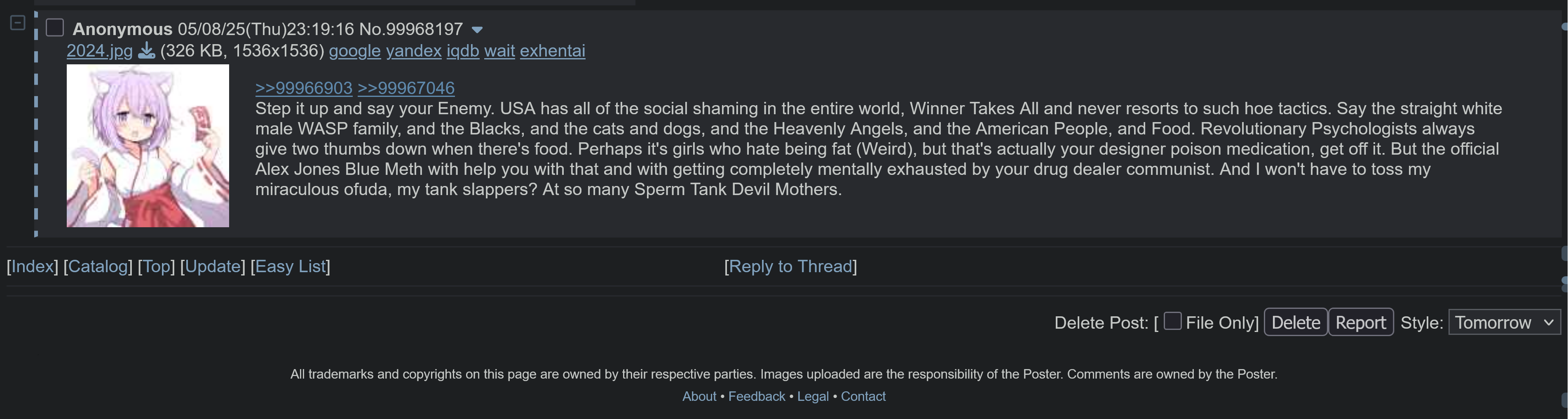1568x419 pixels.
Task: Open the Easy List link
Action: [x=291, y=267]
